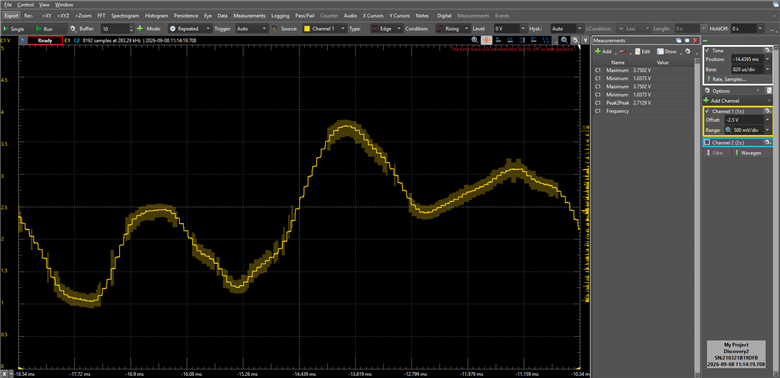The width and height of the screenshot is (780, 378).
Task: Undock the Measurements panel with the first blue icon
Action: (679, 40)
